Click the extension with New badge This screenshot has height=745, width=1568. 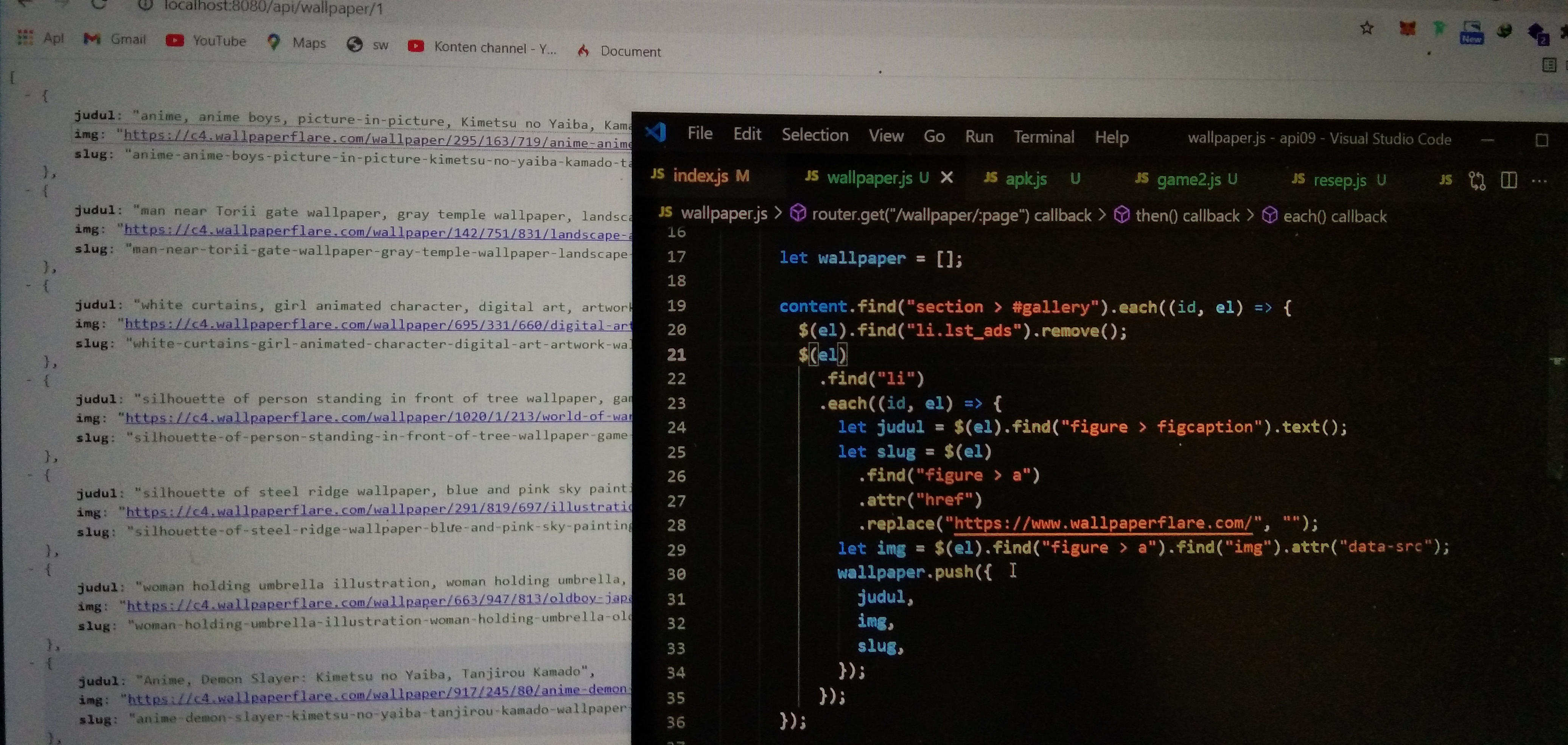tap(1471, 32)
